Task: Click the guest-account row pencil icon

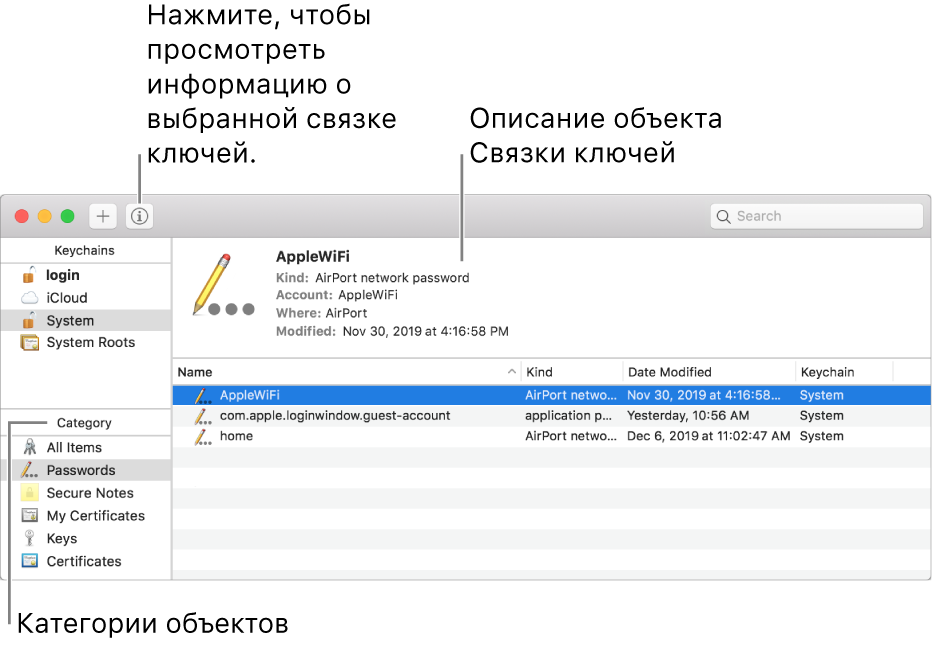Action: click(x=203, y=416)
